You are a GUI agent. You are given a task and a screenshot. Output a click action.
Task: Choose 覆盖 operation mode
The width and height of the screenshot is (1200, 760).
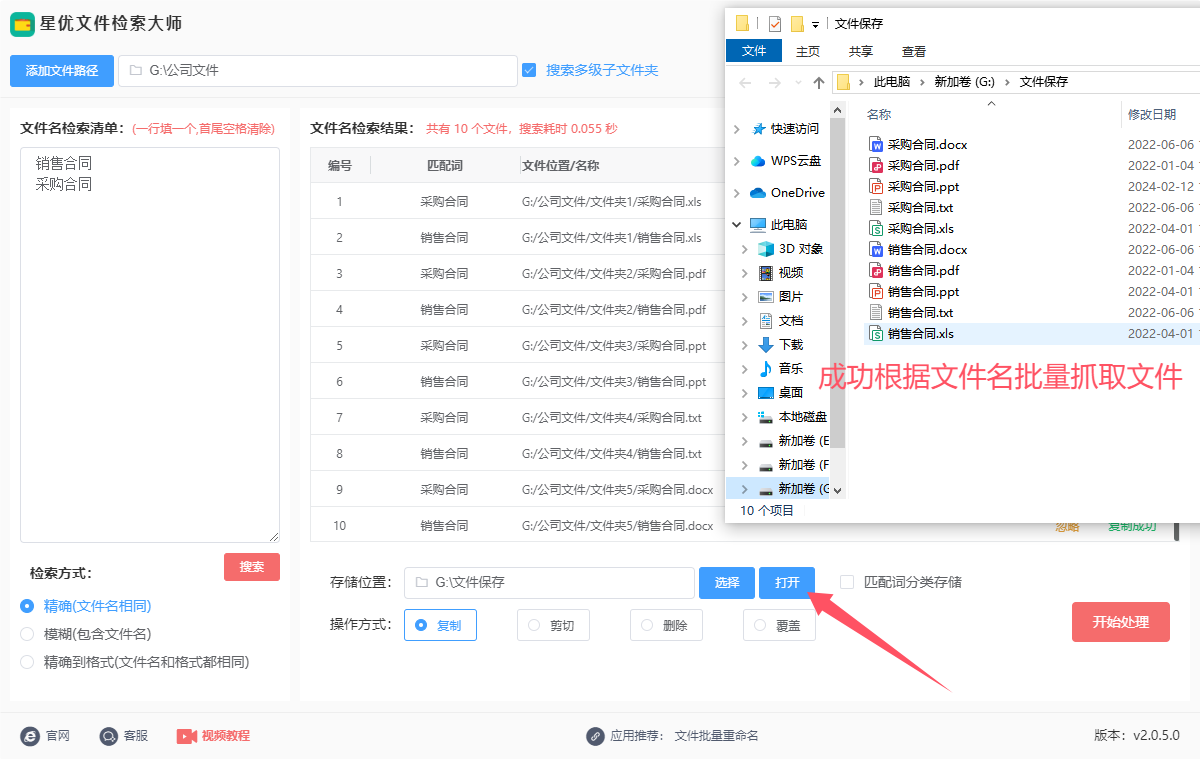tap(779, 625)
